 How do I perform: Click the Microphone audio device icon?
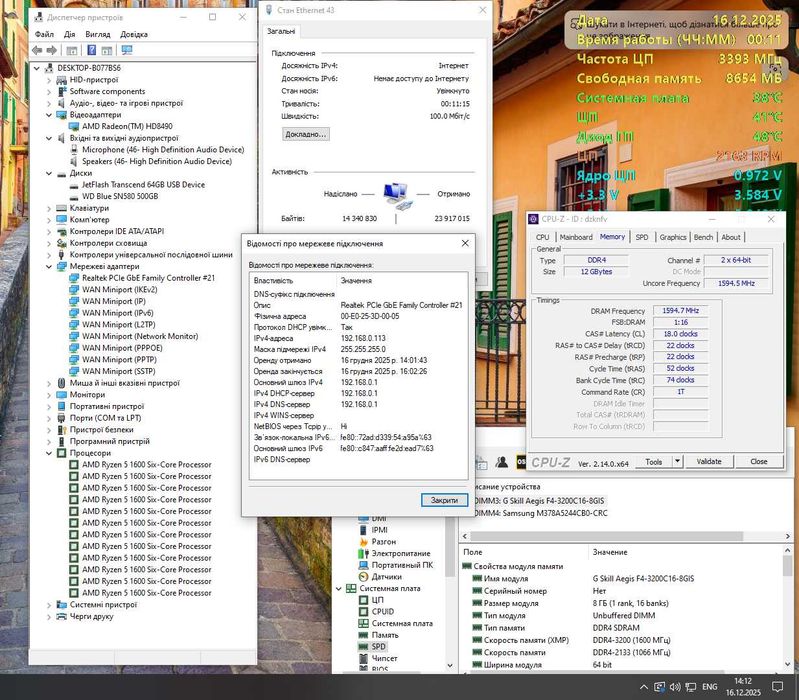[x=74, y=150]
